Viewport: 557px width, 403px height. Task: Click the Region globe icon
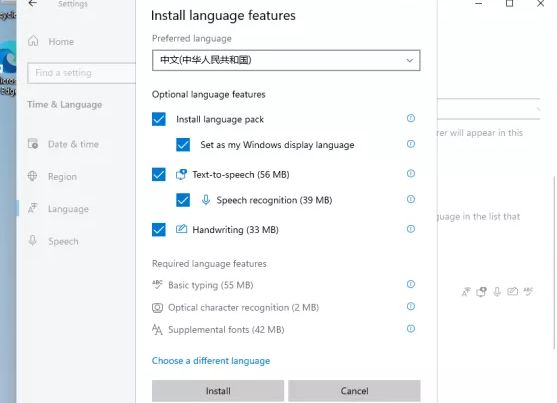(x=32, y=176)
